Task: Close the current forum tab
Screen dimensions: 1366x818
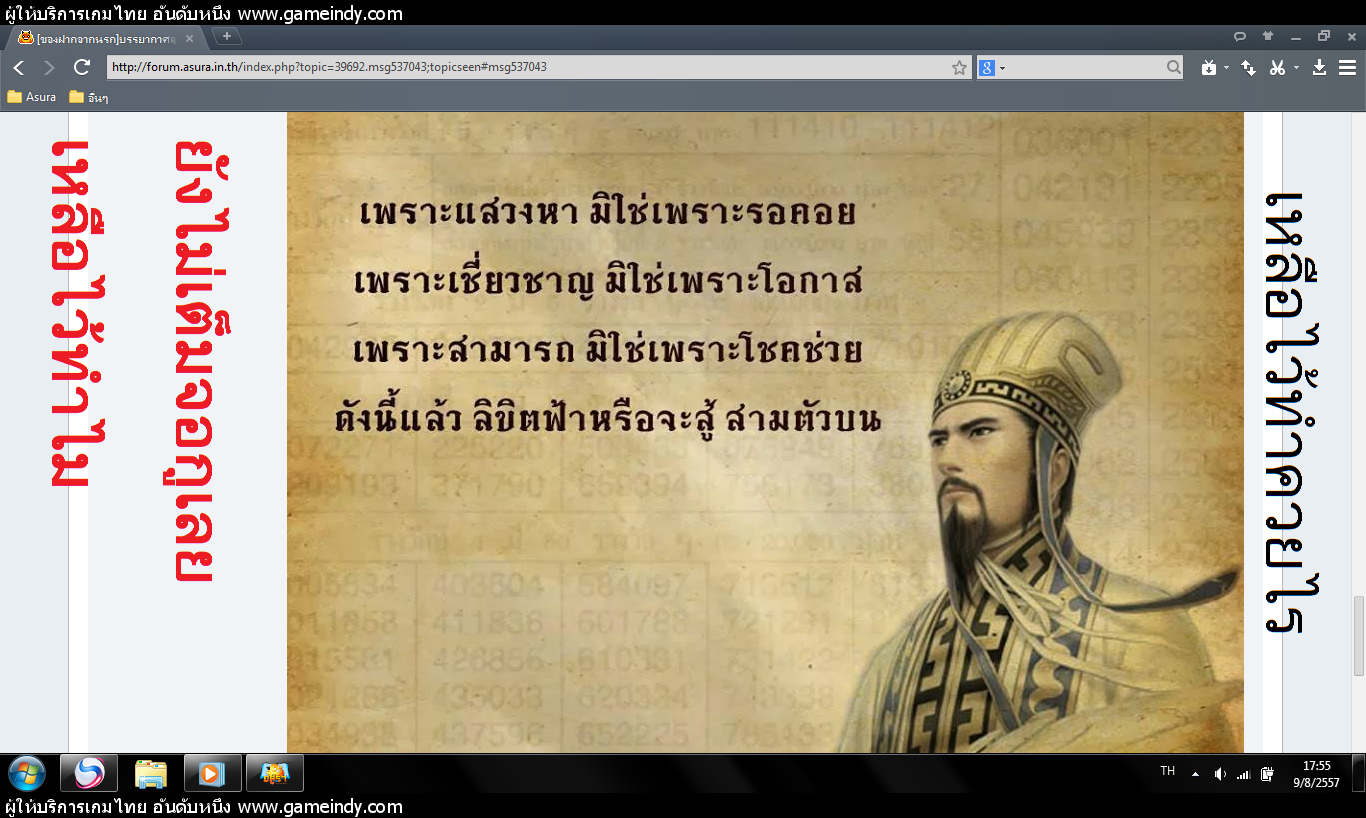Action: coord(190,39)
